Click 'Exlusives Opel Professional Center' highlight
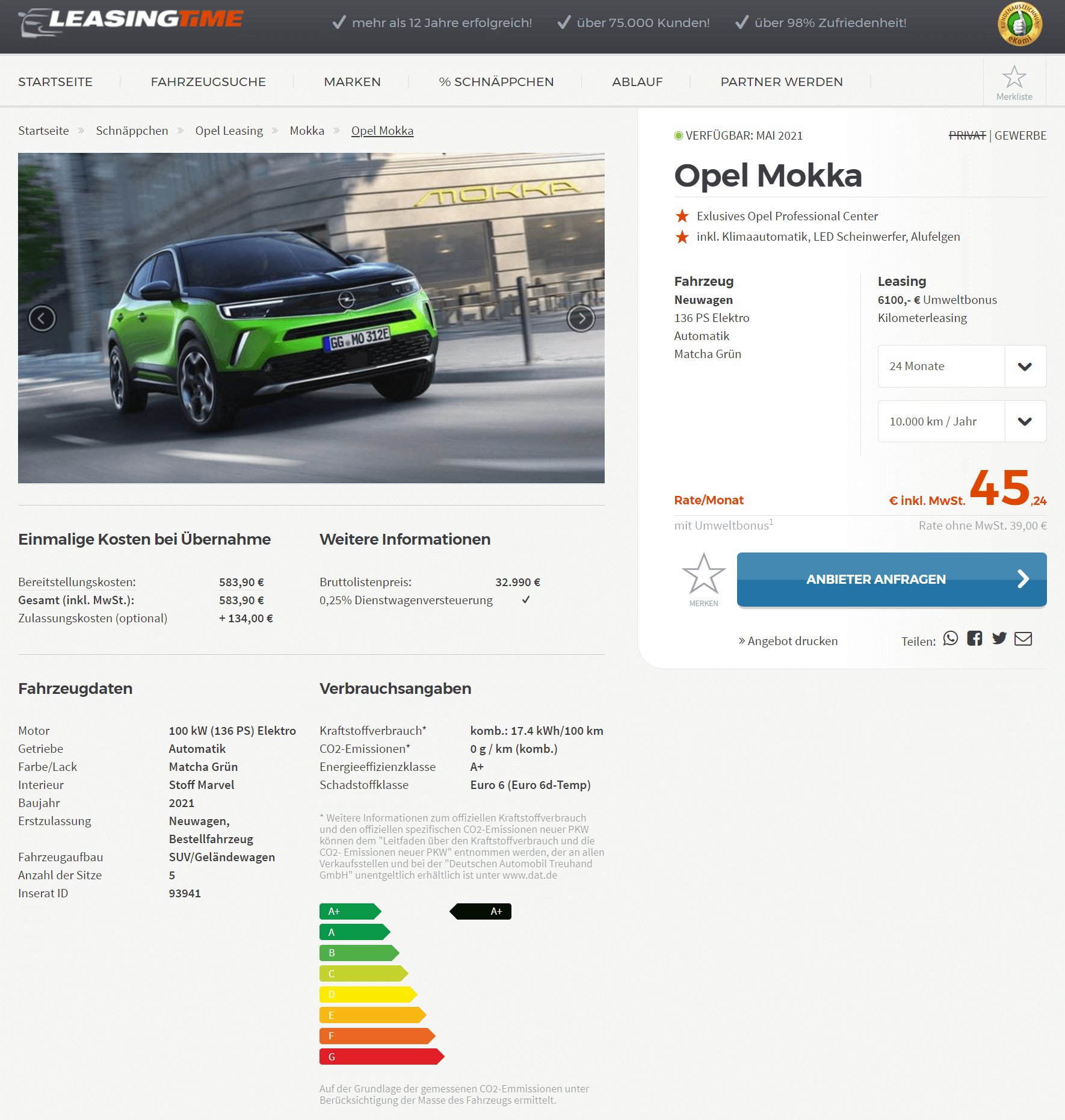The image size is (1065, 1120). coord(787,216)
